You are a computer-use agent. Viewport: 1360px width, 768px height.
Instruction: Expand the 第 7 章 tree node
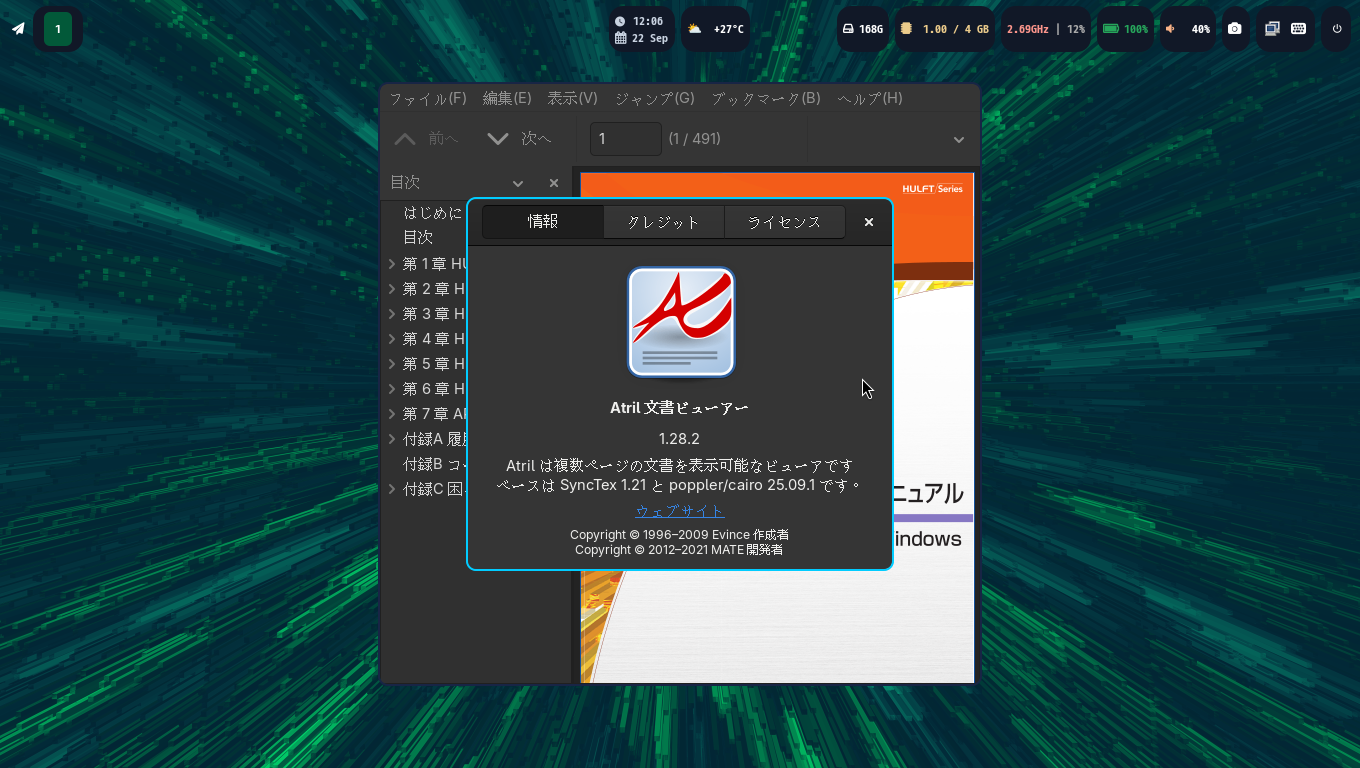392,414
